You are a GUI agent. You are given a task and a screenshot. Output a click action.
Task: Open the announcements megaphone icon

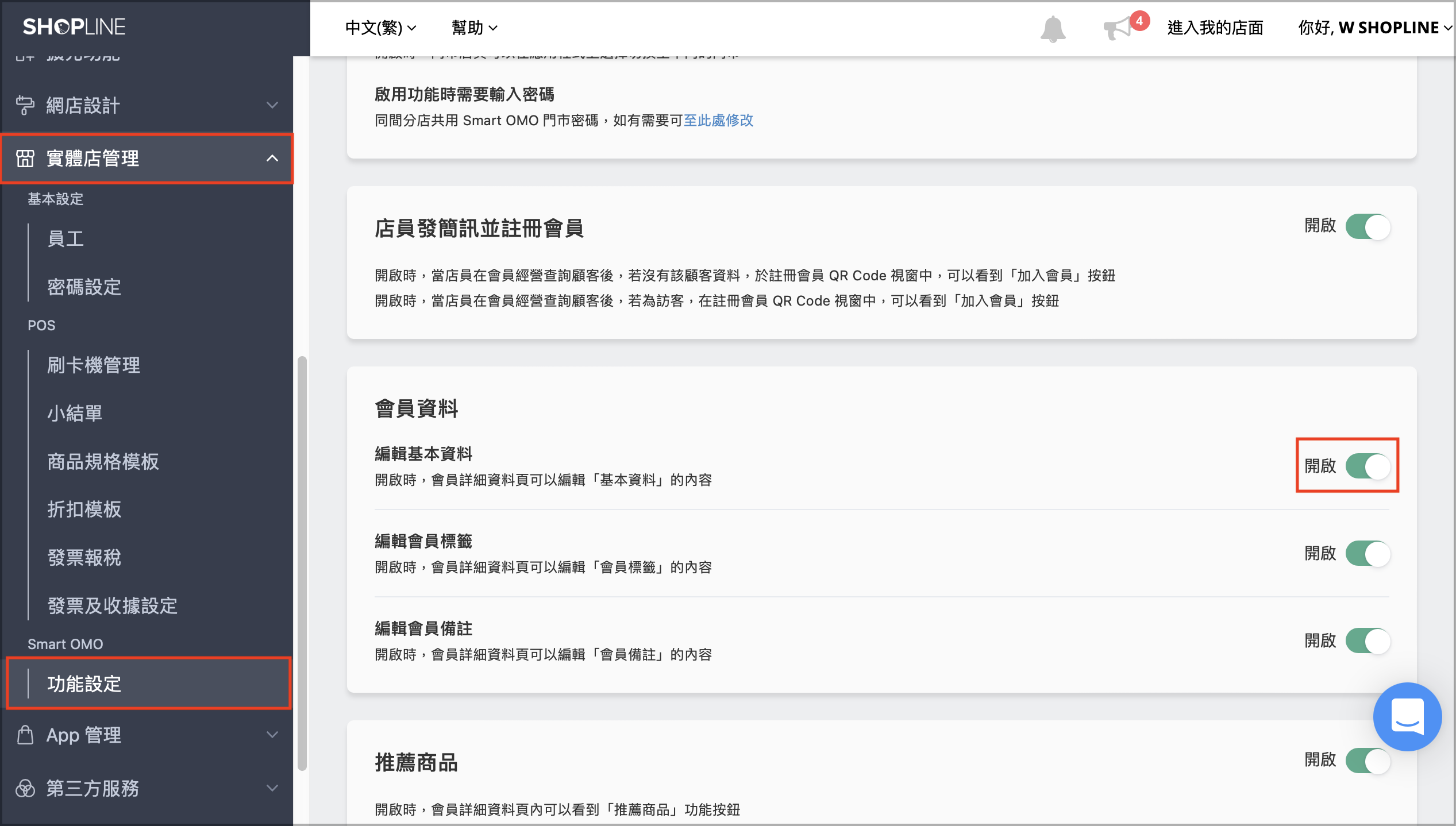(x=1118, y=28)
